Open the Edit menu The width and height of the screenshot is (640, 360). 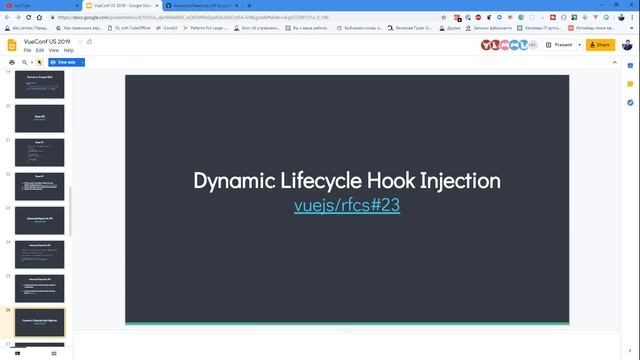40,50
